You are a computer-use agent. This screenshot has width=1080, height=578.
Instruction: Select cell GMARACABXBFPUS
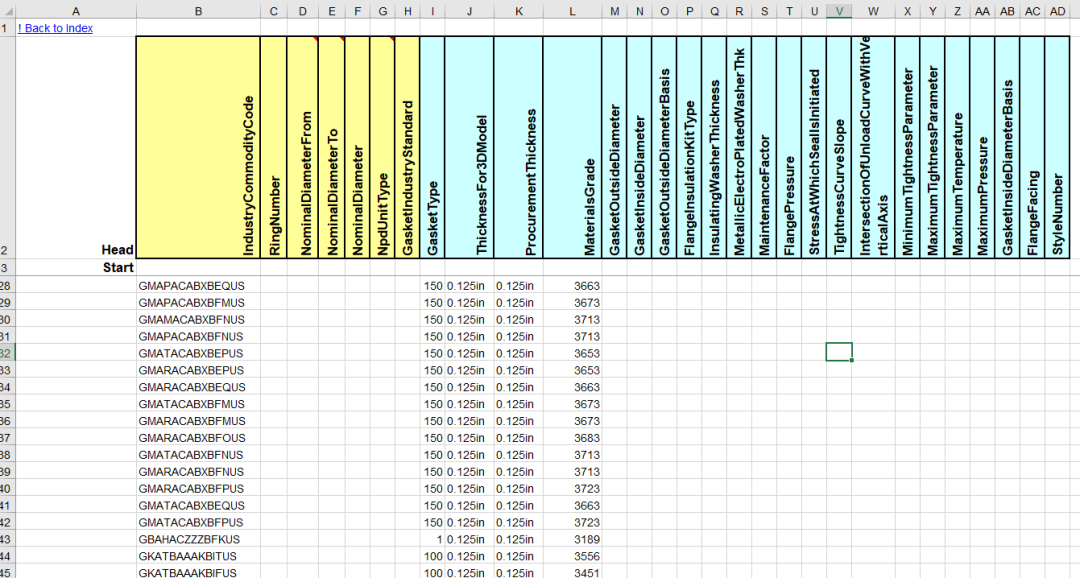click(x=198, y=488)
